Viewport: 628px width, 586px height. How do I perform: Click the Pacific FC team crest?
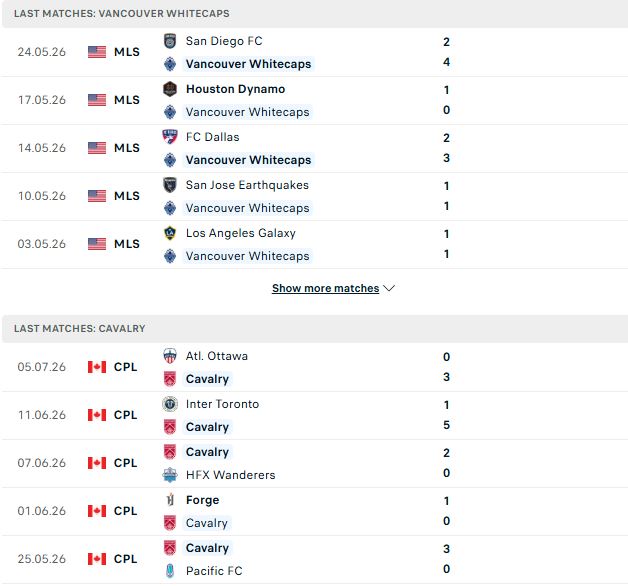pyautogui.click(x=170, y=571)
